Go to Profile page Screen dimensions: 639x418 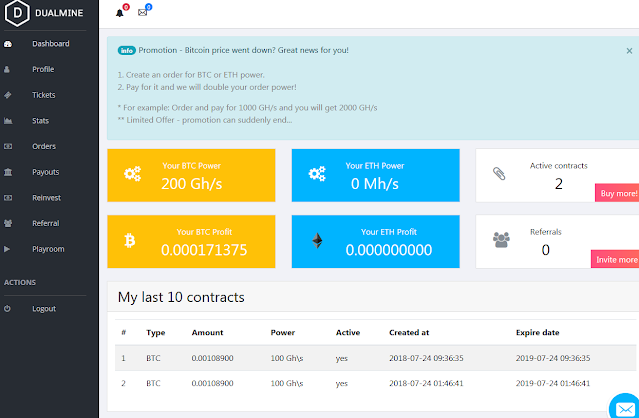[43, 69]
